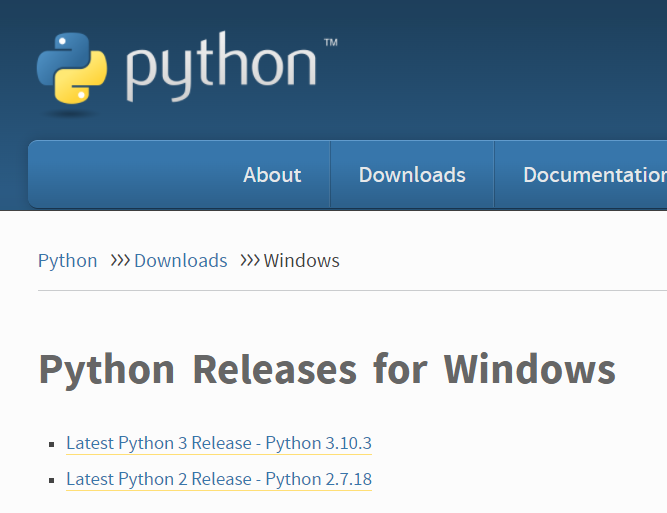Open the Documentation menu
Viewport: 667px width, 513px height.
pos(595,175)
